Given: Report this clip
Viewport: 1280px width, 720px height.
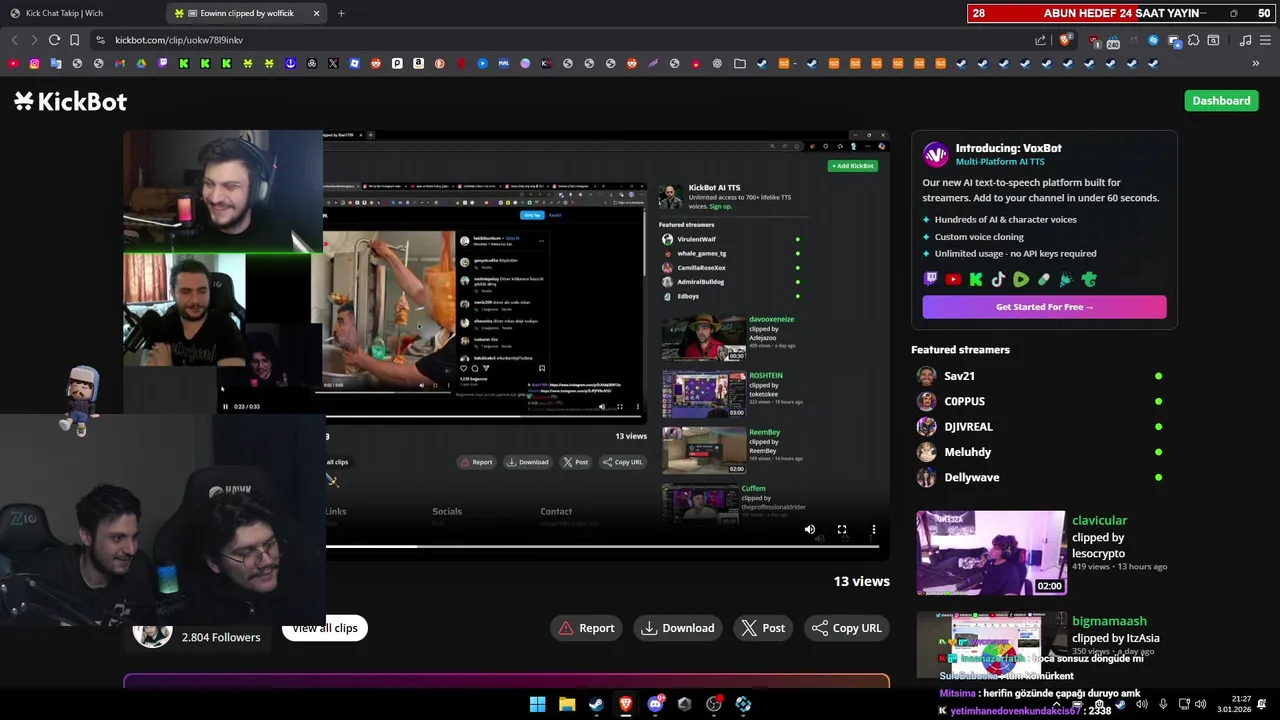Looking at the screenshot, I should [x=586, y=628].
